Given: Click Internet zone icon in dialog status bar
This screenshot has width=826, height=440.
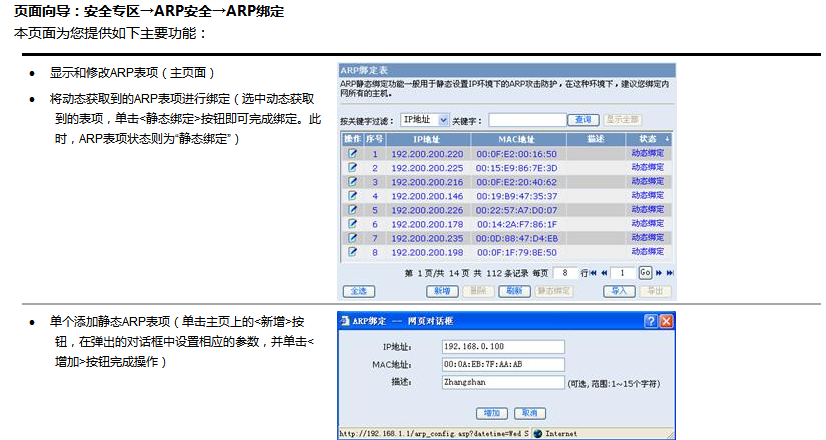Looking at the screenshot, I should pyautogui.click(x=537, y=434).
